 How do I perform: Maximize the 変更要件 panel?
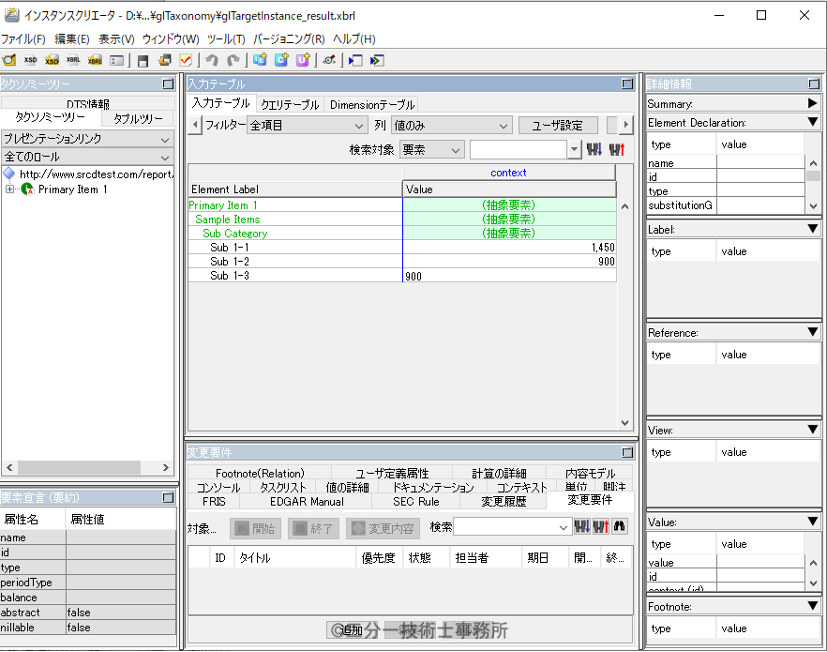[x=627, y=453]
